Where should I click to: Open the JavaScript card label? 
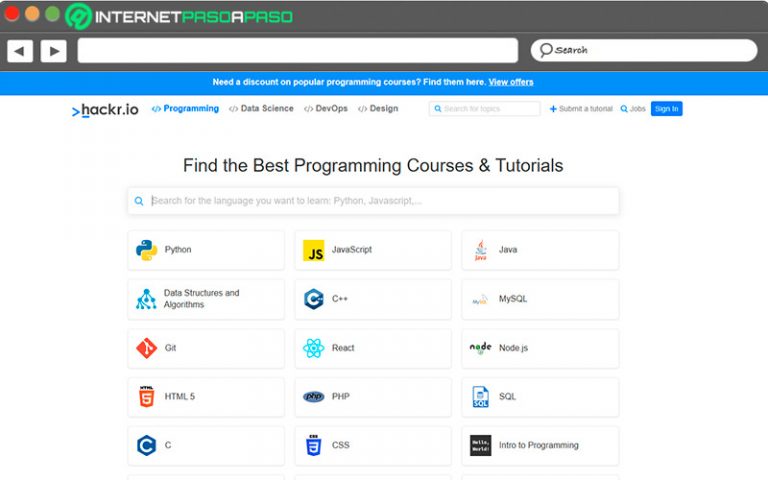352,249
